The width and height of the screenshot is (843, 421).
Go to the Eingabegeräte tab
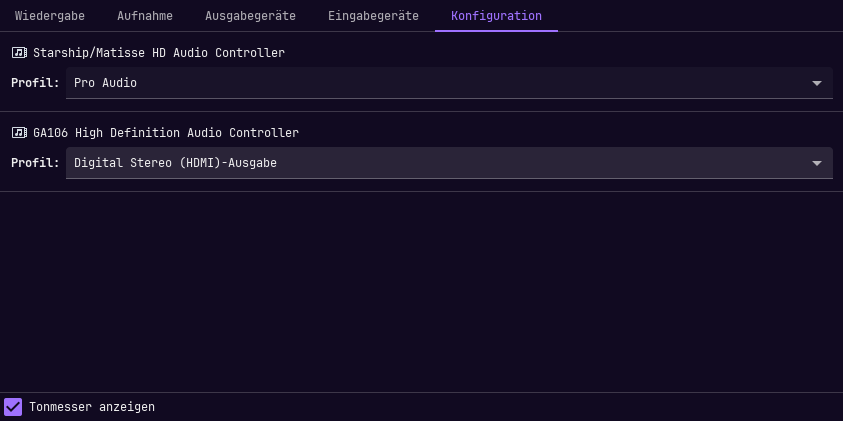(373, 16)
